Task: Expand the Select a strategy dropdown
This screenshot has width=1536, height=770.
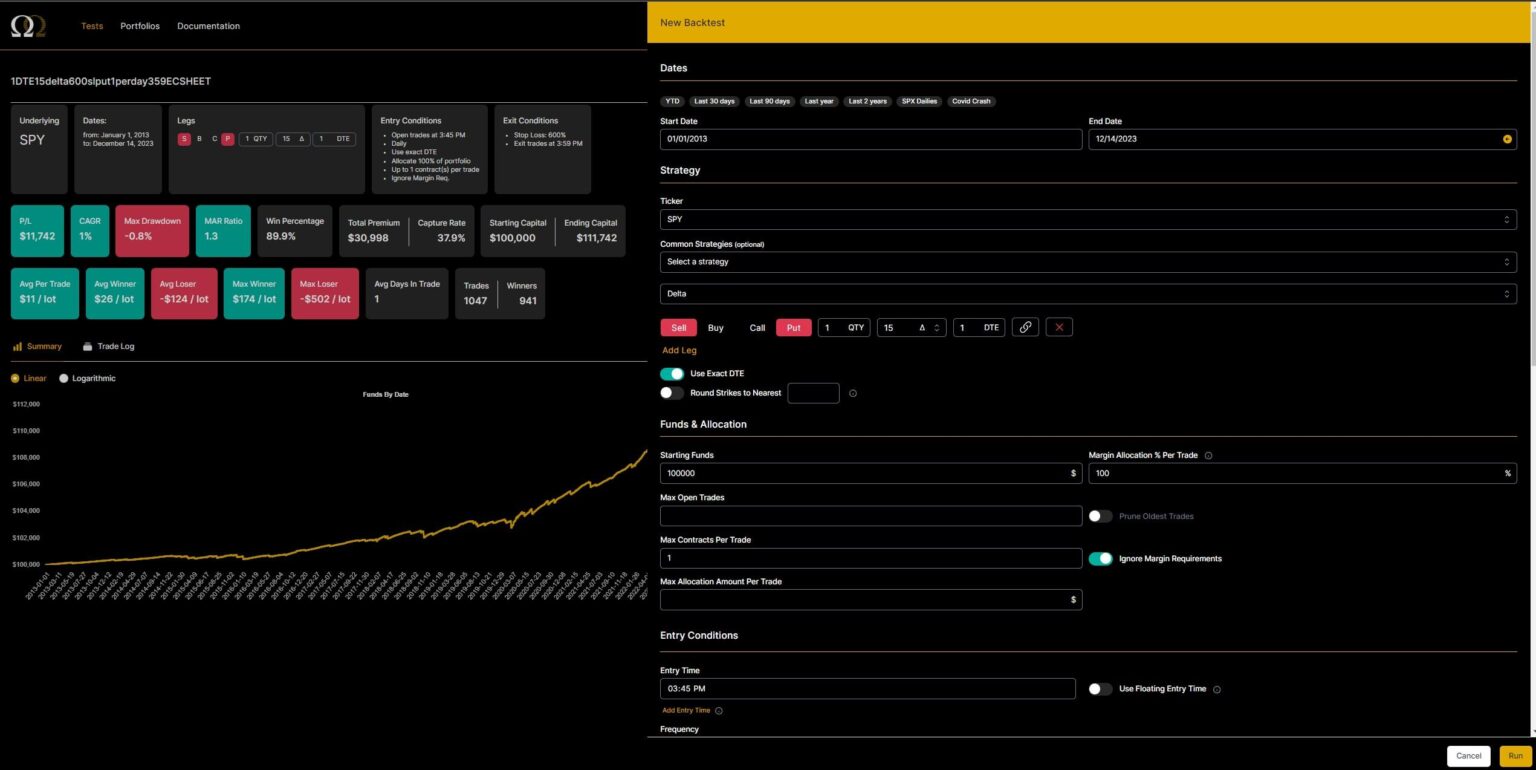Action: pyautogui.click(x=1087, y=262)
